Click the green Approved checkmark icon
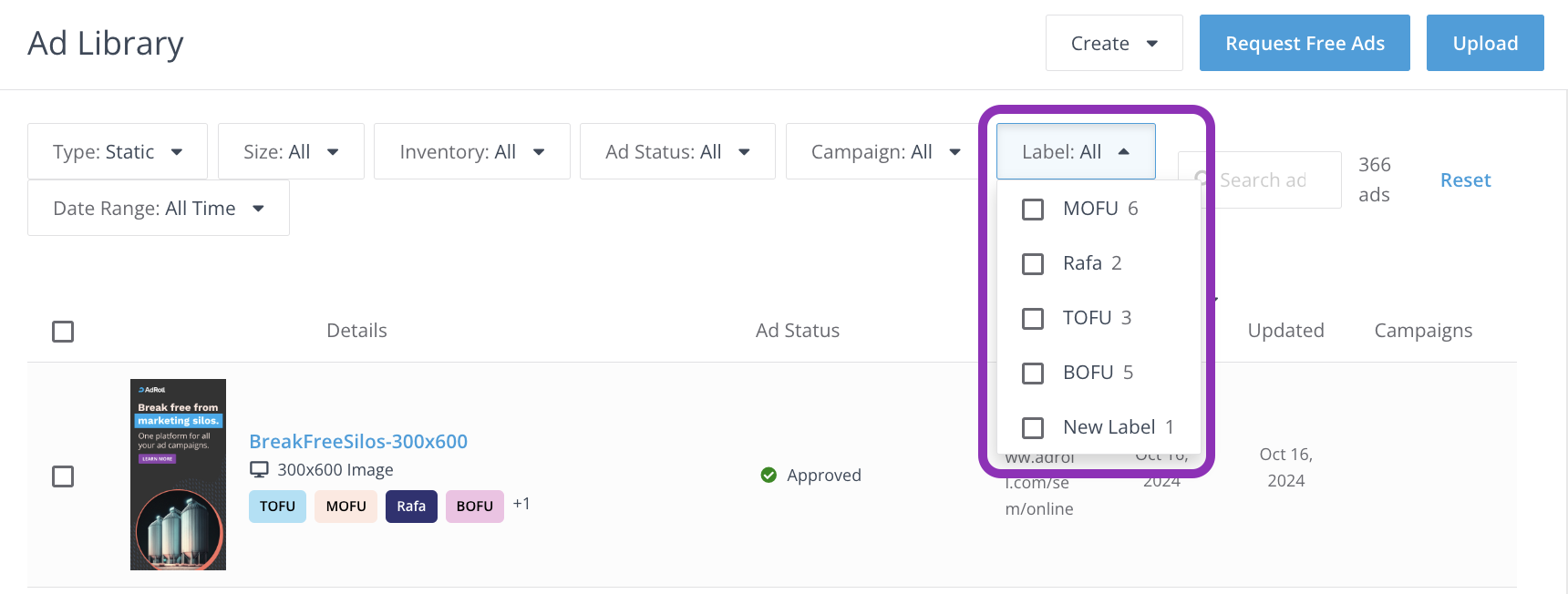Image resolution: width=1568 pixels, height=594 pixels. pyautogui.click(x=769, y=475)
